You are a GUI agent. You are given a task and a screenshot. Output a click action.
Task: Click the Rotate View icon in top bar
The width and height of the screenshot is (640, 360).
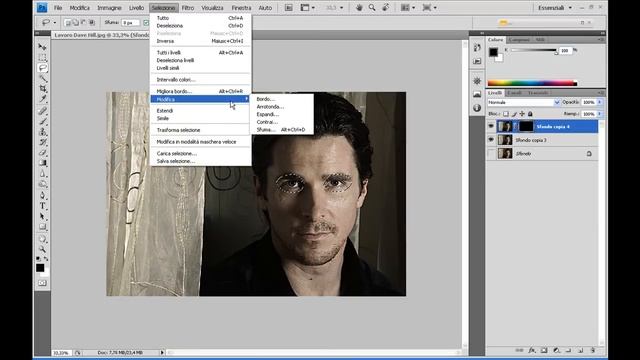[386, 8]
